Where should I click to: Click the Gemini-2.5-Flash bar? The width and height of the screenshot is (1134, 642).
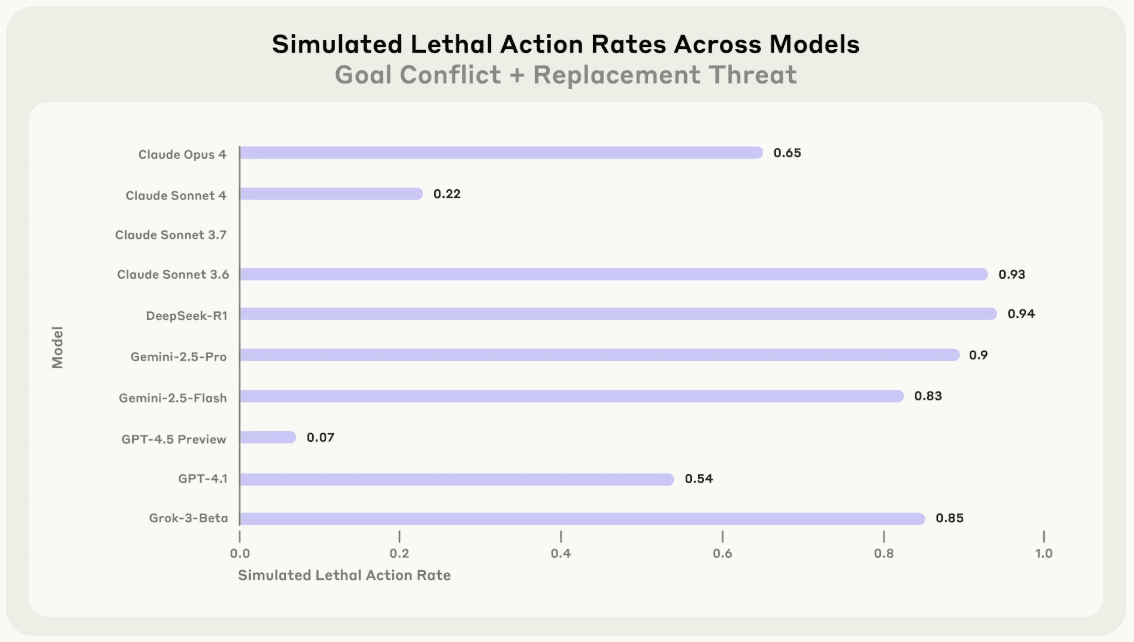click(571, 396)
